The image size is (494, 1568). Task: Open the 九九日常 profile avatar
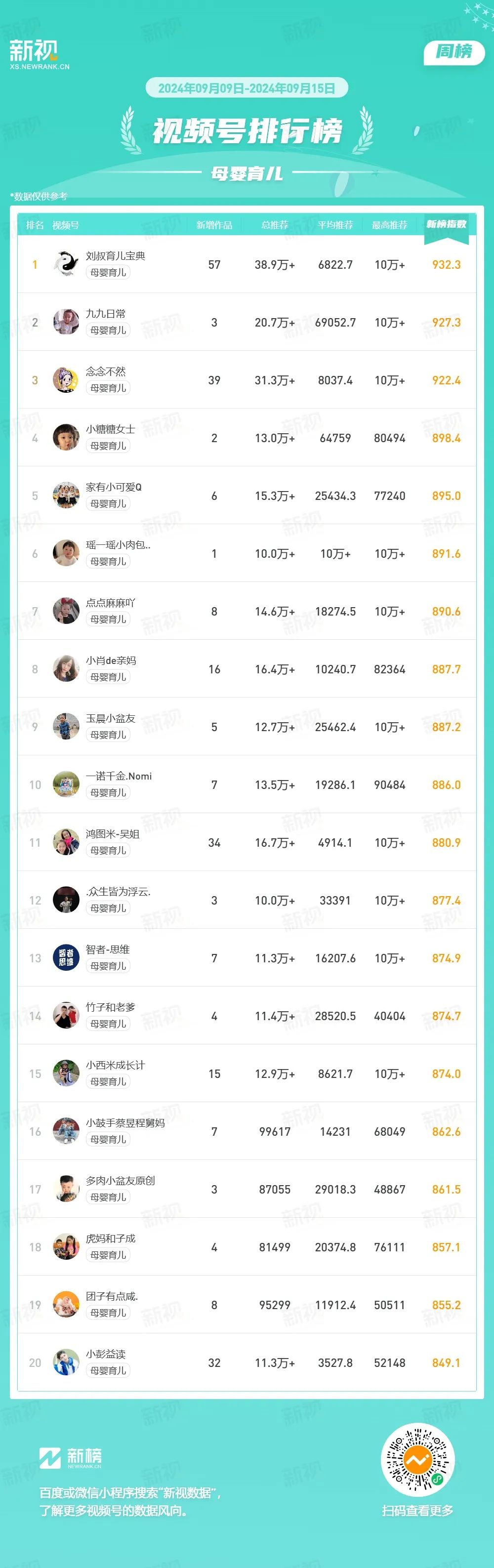[66, 322]
